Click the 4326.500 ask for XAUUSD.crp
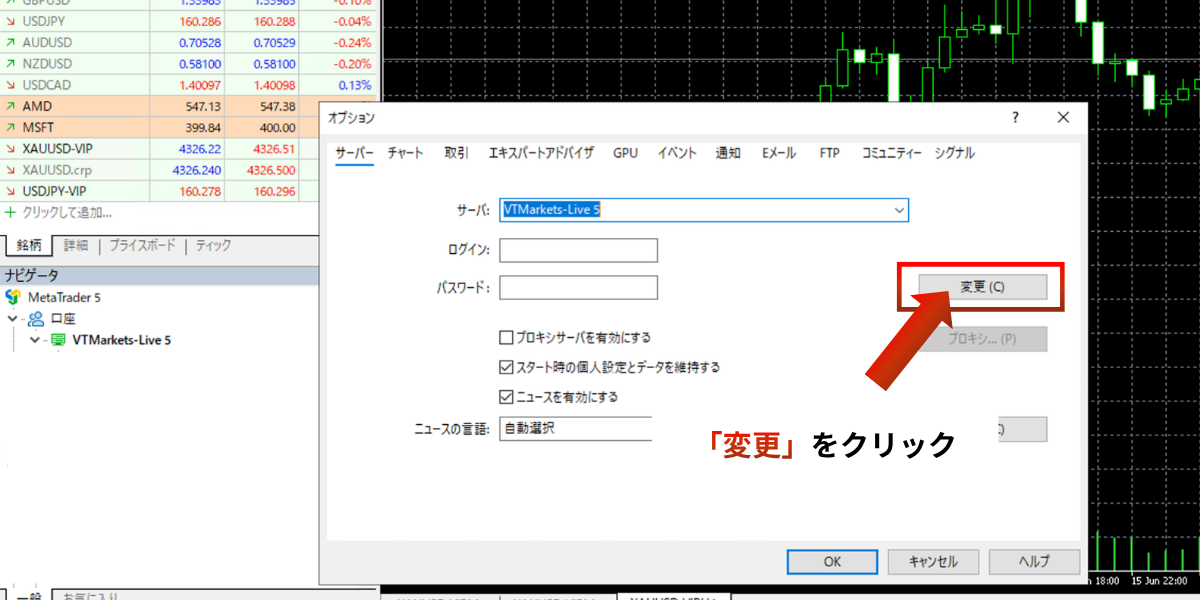Viewport: 1200px width, 600px height. tap(271, 169)
